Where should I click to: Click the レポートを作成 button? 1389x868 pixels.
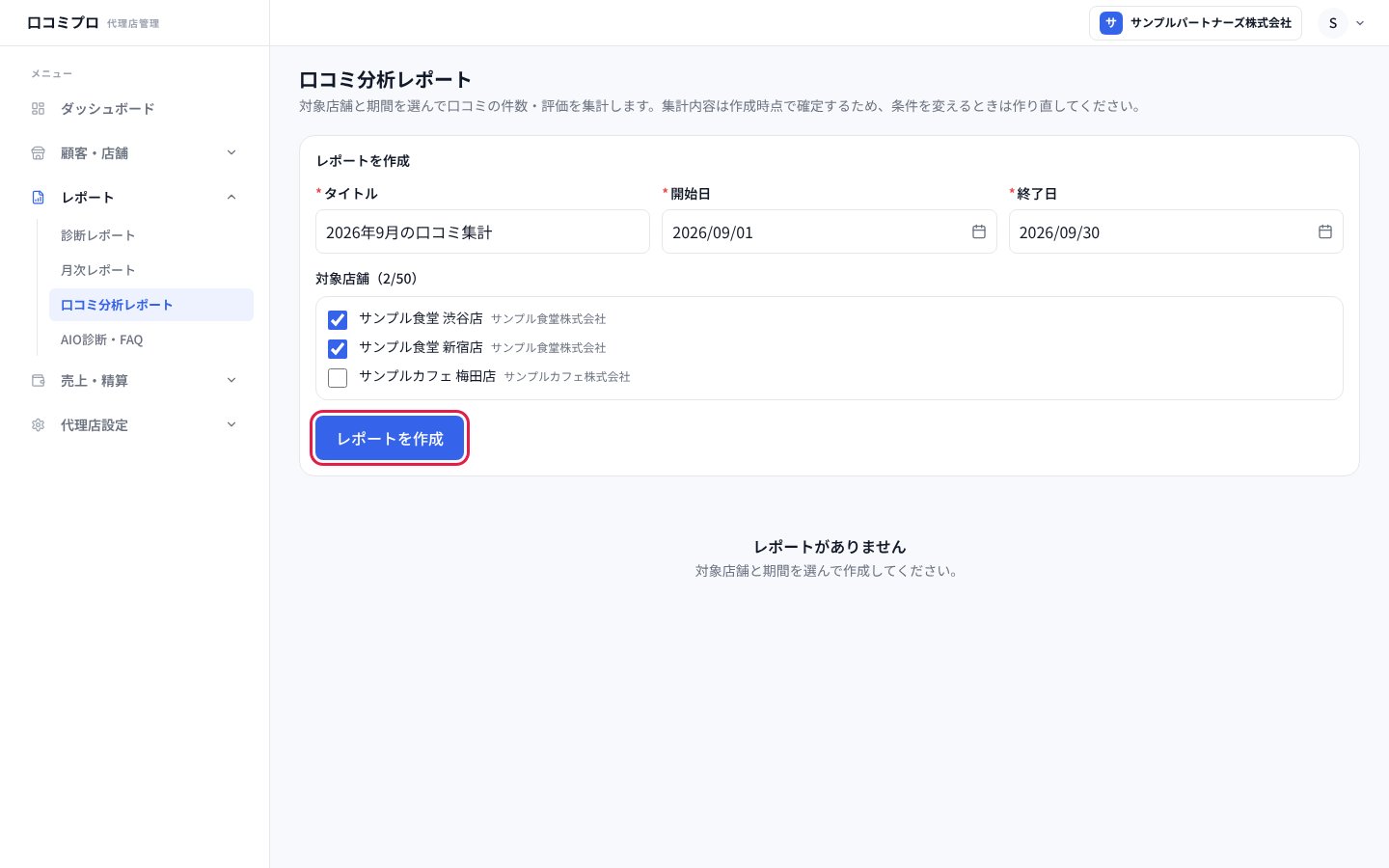point(390,439)
